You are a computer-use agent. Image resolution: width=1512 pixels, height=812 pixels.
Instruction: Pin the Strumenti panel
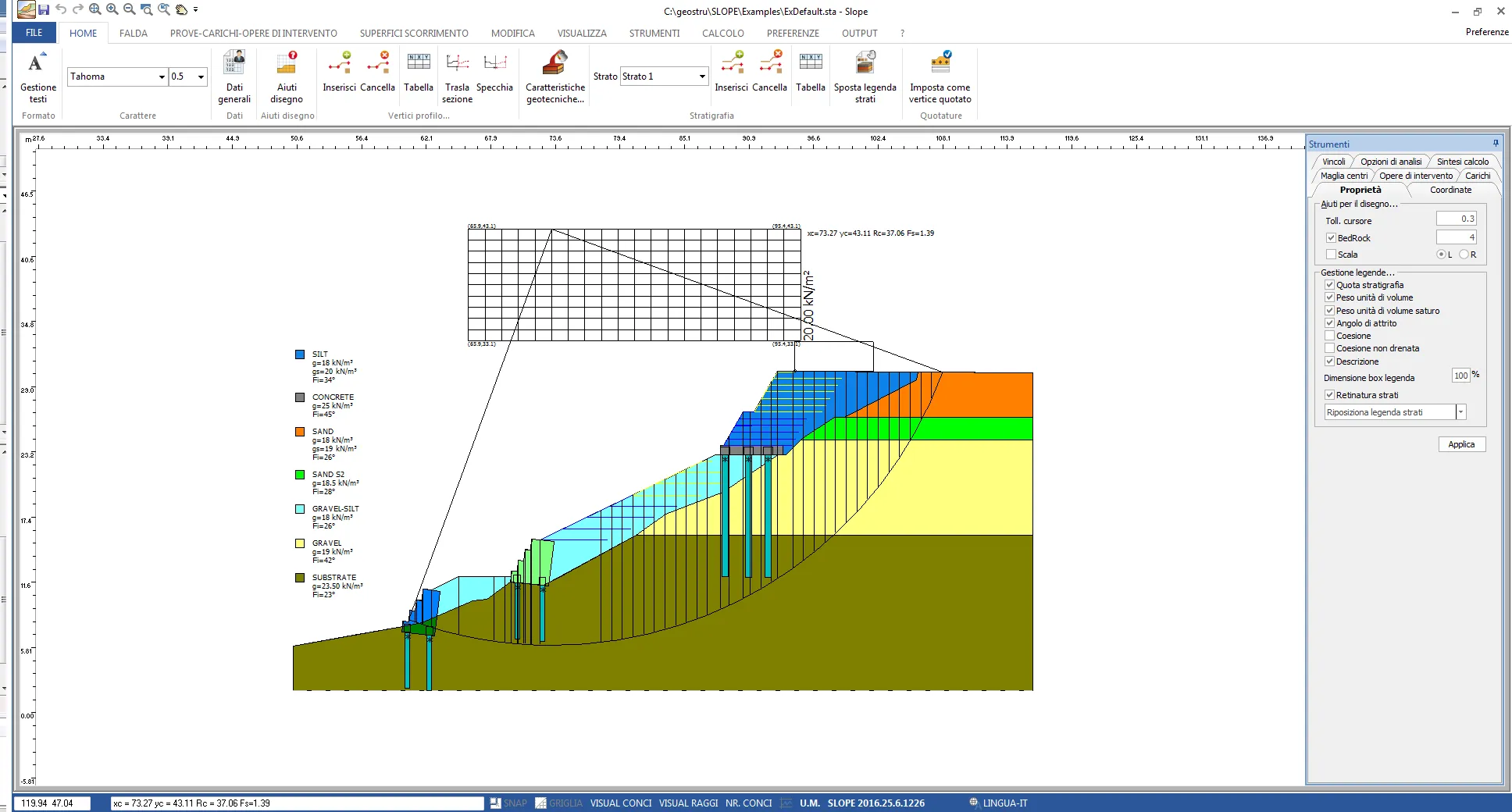point(1496,144)
